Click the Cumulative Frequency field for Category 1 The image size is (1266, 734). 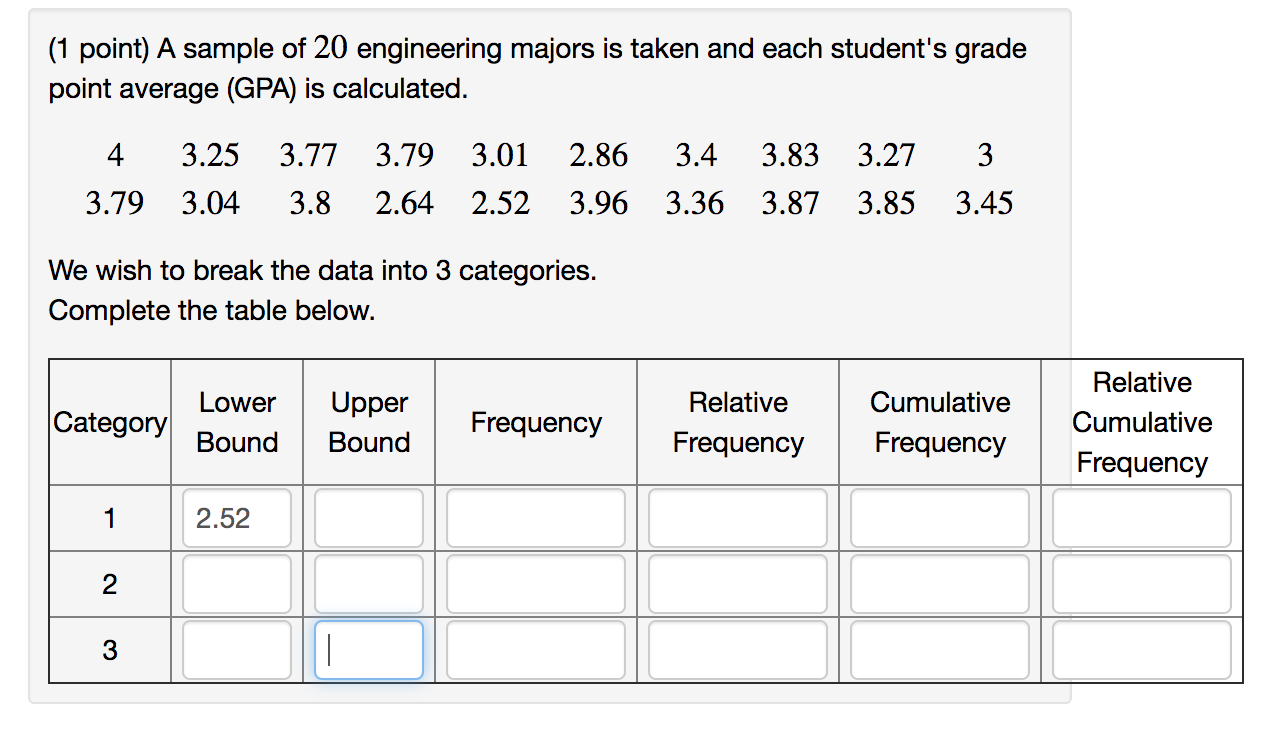[x=939, y=518]
